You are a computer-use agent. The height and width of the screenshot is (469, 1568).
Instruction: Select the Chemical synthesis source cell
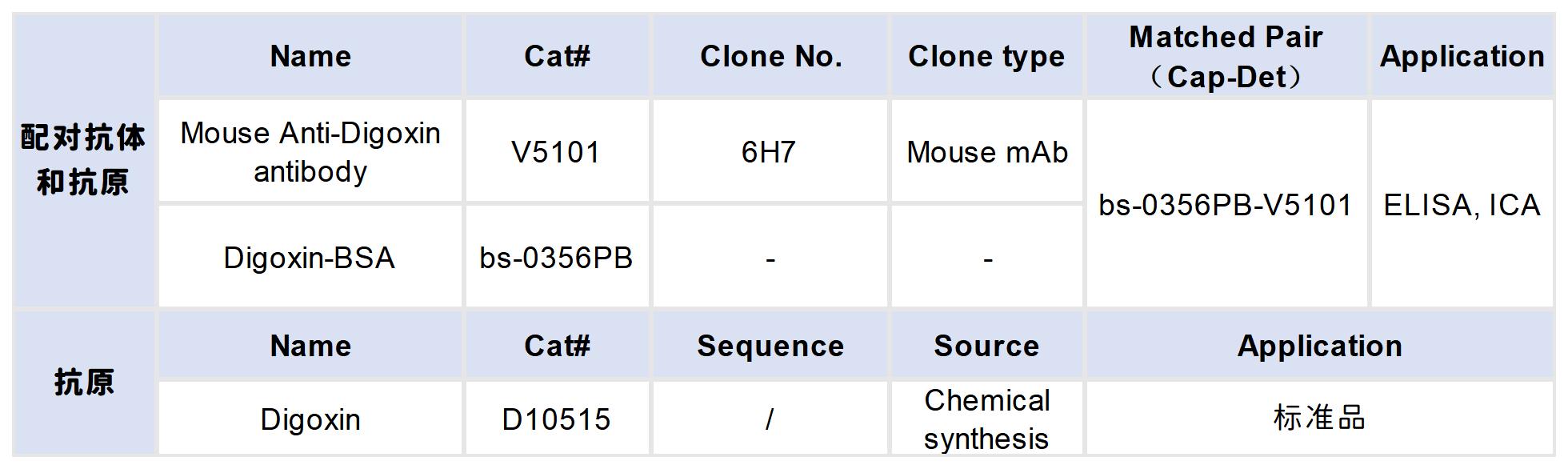986,419
